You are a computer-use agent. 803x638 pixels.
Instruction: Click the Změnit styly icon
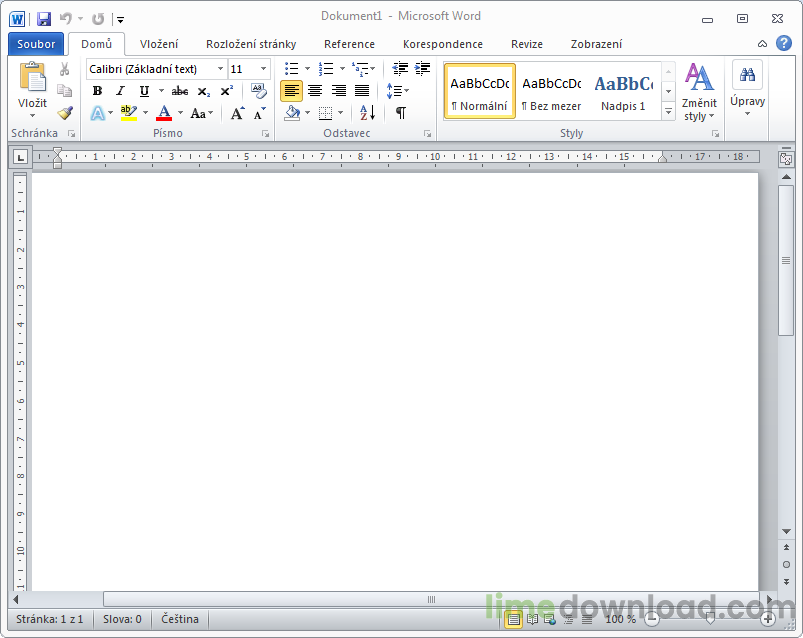pyautogui.click(x=699, y=77)
